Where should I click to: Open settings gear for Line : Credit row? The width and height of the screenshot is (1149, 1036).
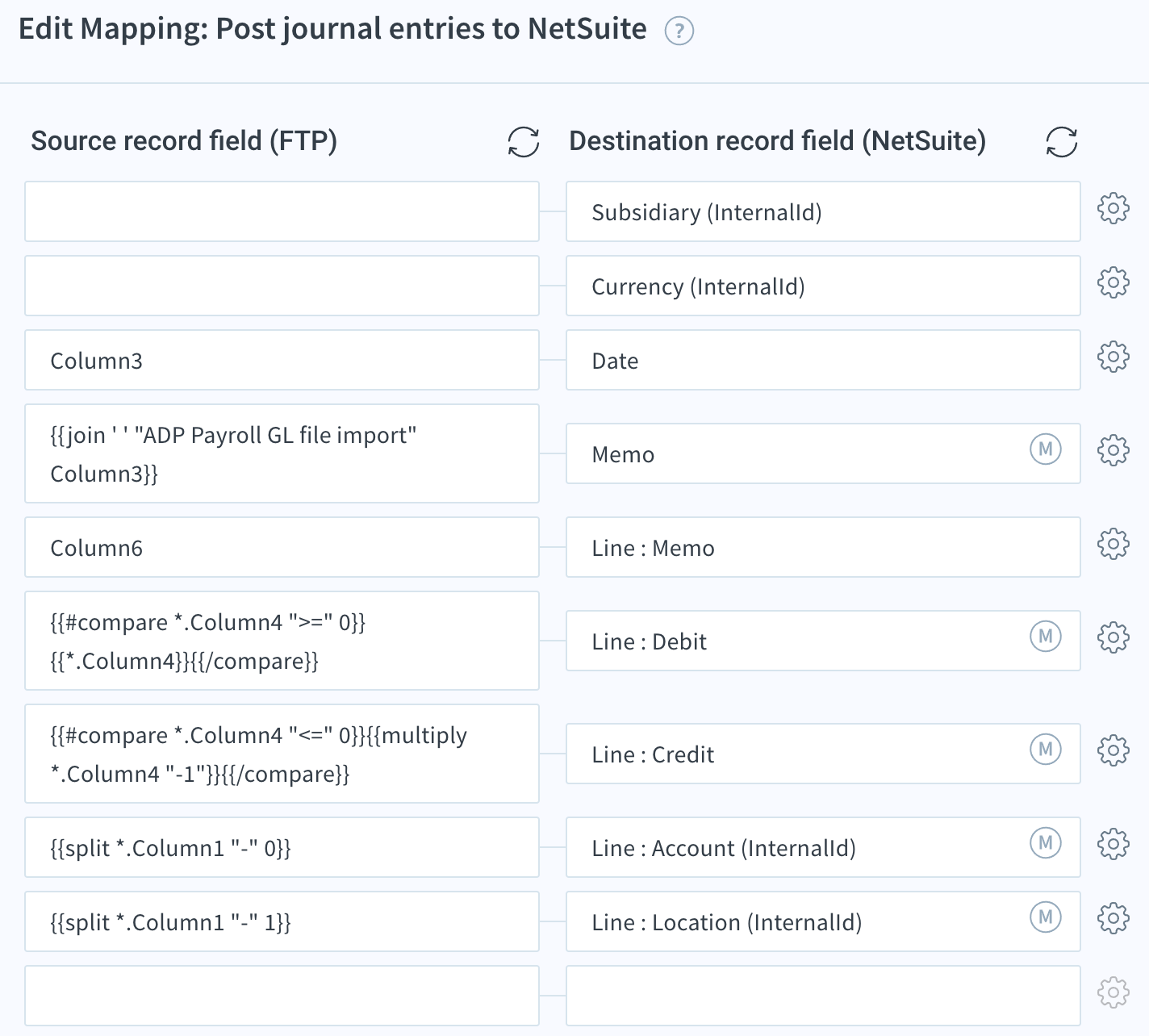point(1113,750)
